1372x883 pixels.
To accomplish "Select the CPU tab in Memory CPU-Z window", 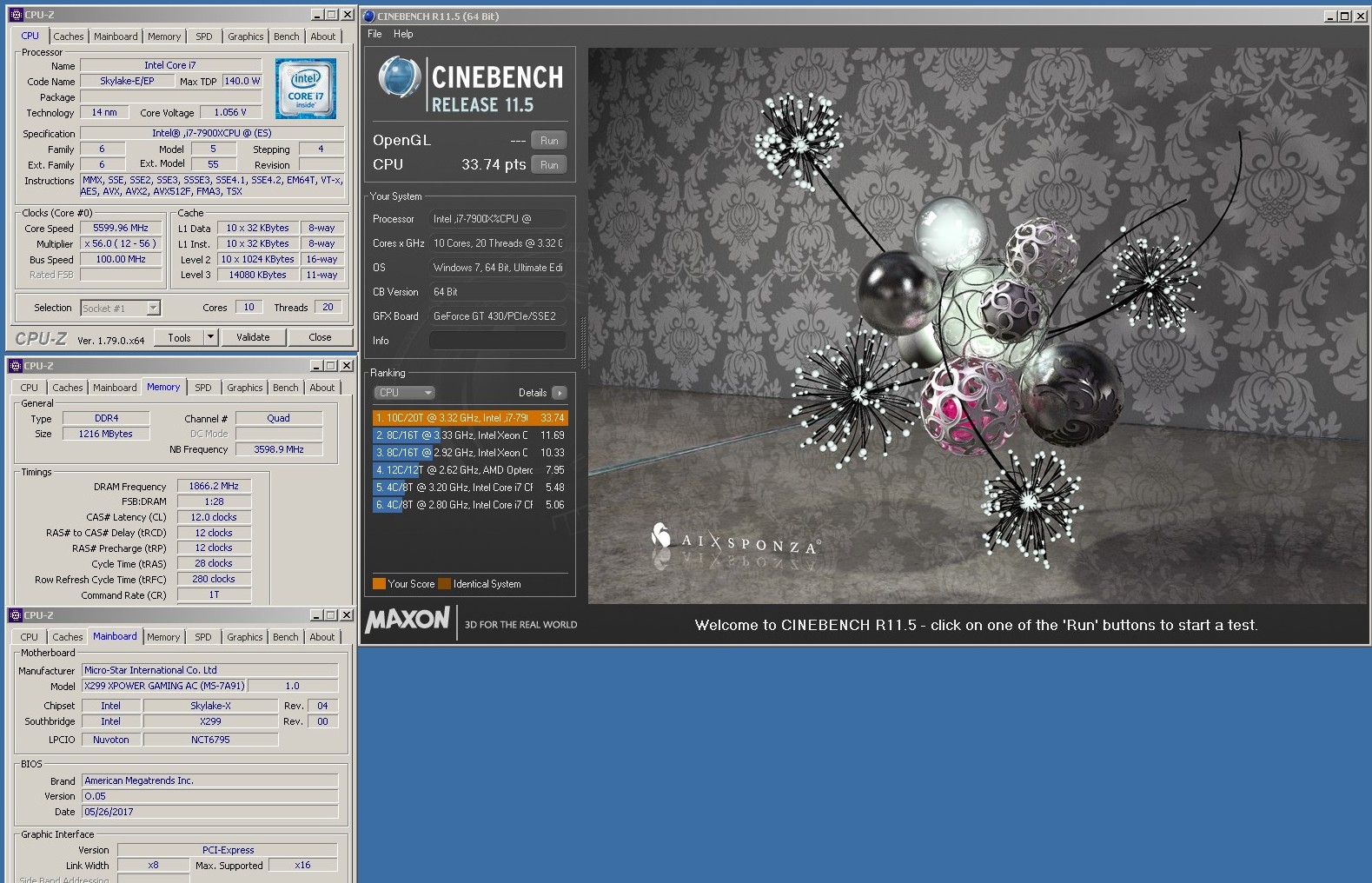I will click(x=30, y=388).
